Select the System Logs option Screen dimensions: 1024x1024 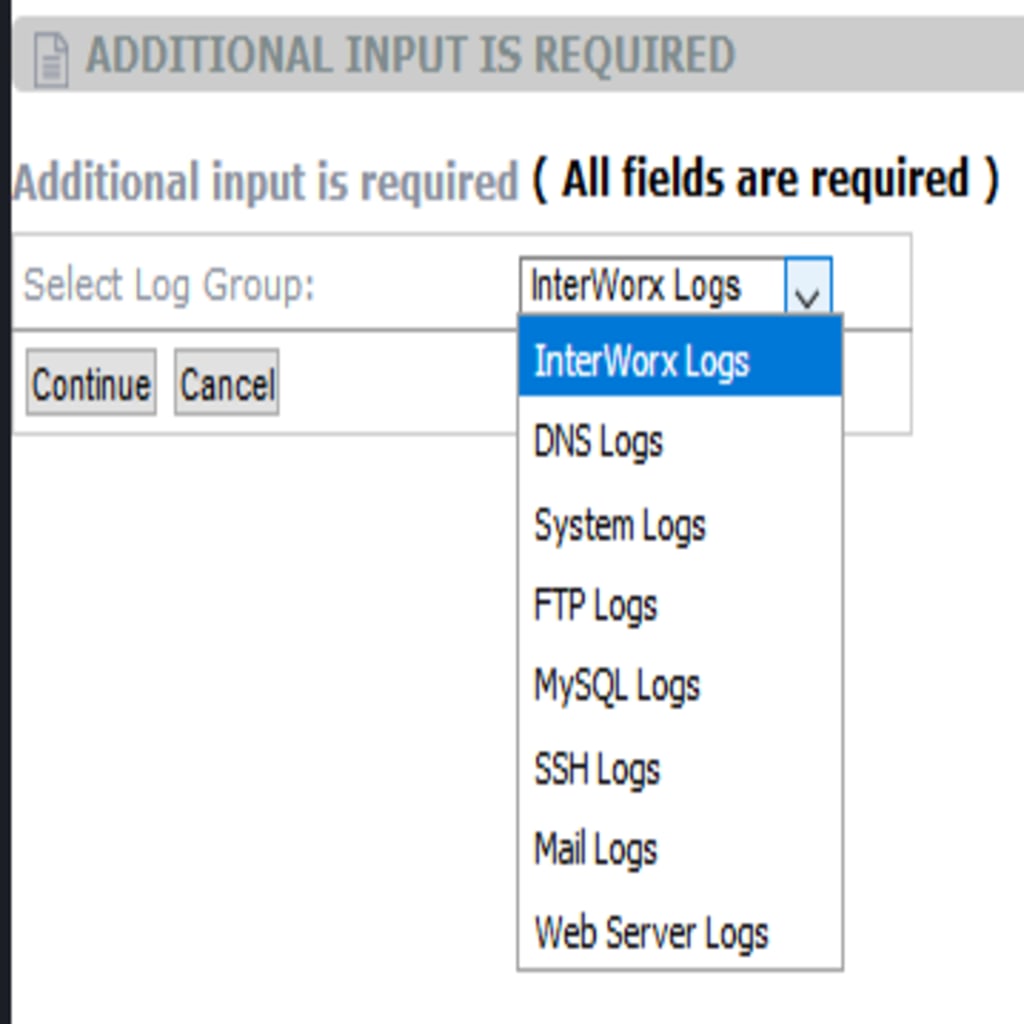point(680,524)
